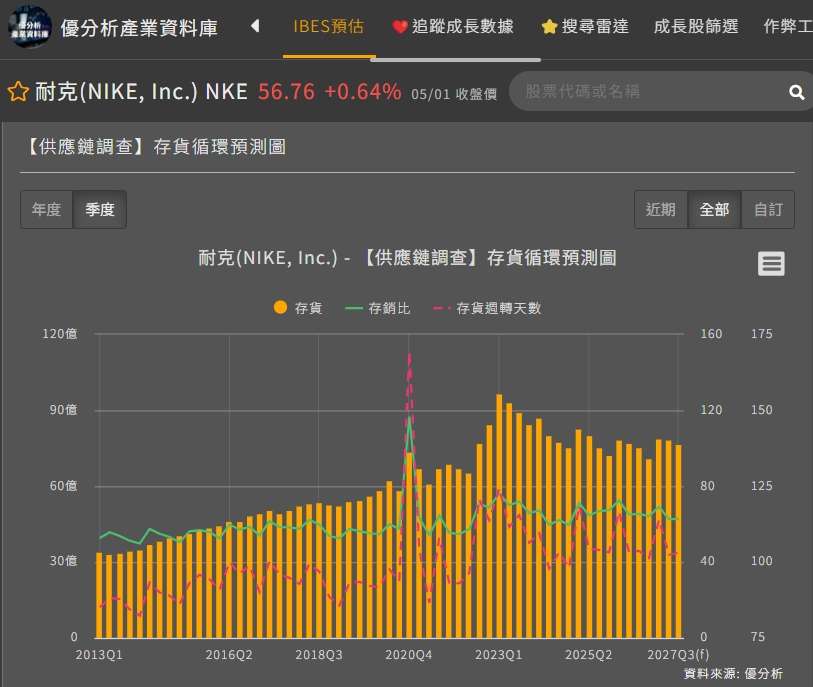Click the 100 right axis label
Screen dimensions: 813x687
(762, 561)
